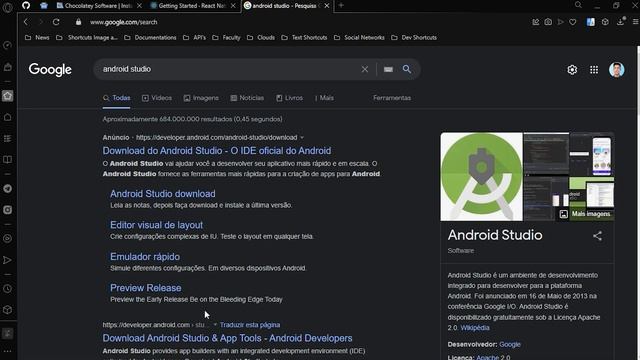The width and height of the screenshot is (640, 360).
Task: Open the Faculty bookmarks folder
Action: click(227, 38)
